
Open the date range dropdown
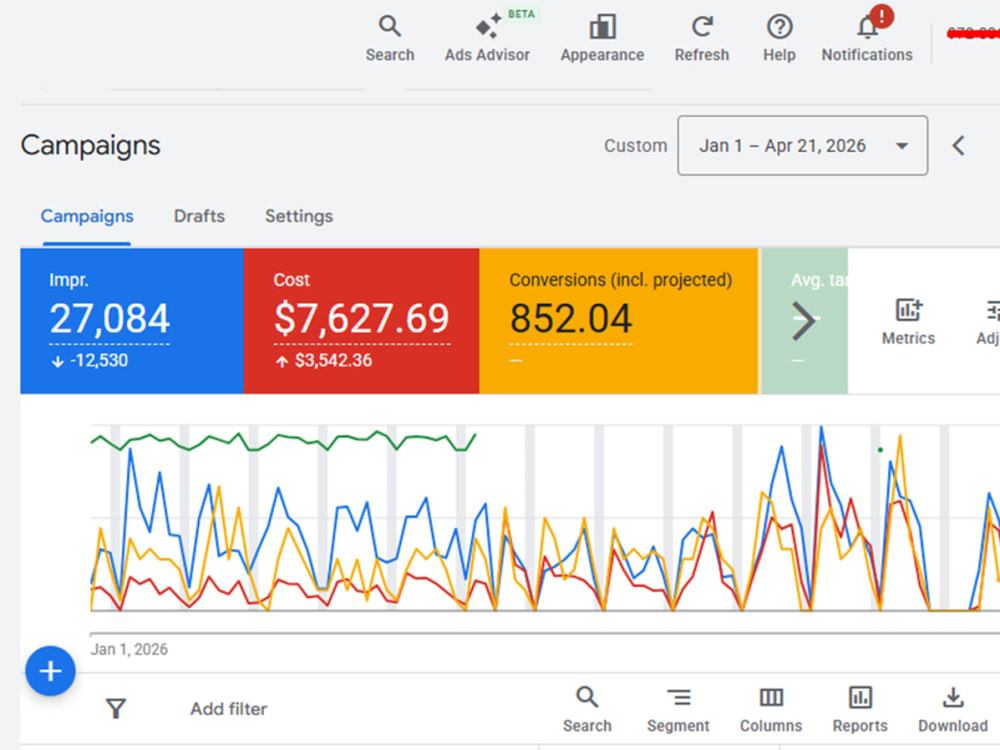point(802,145)
